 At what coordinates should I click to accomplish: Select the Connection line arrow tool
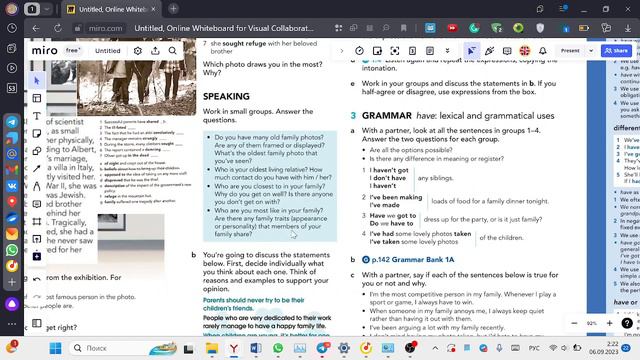click(x=37, y=168)
